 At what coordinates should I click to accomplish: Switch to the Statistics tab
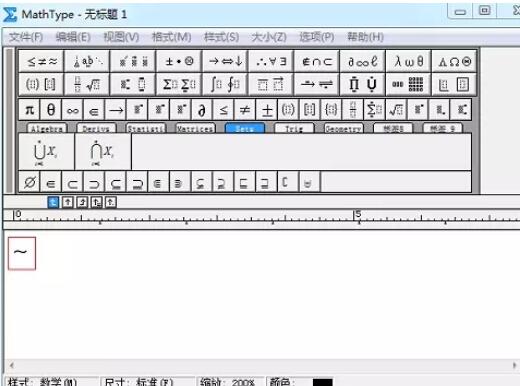click(x=146, y=128)
